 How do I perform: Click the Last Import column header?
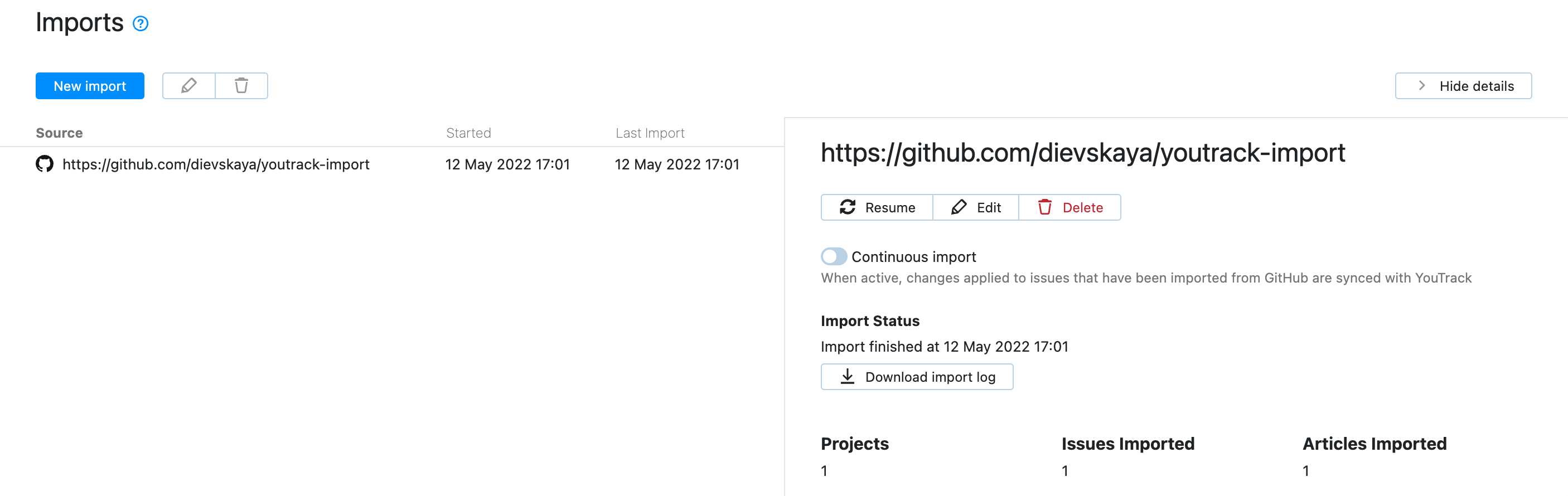pyautogui.click(x=650, y=133)
